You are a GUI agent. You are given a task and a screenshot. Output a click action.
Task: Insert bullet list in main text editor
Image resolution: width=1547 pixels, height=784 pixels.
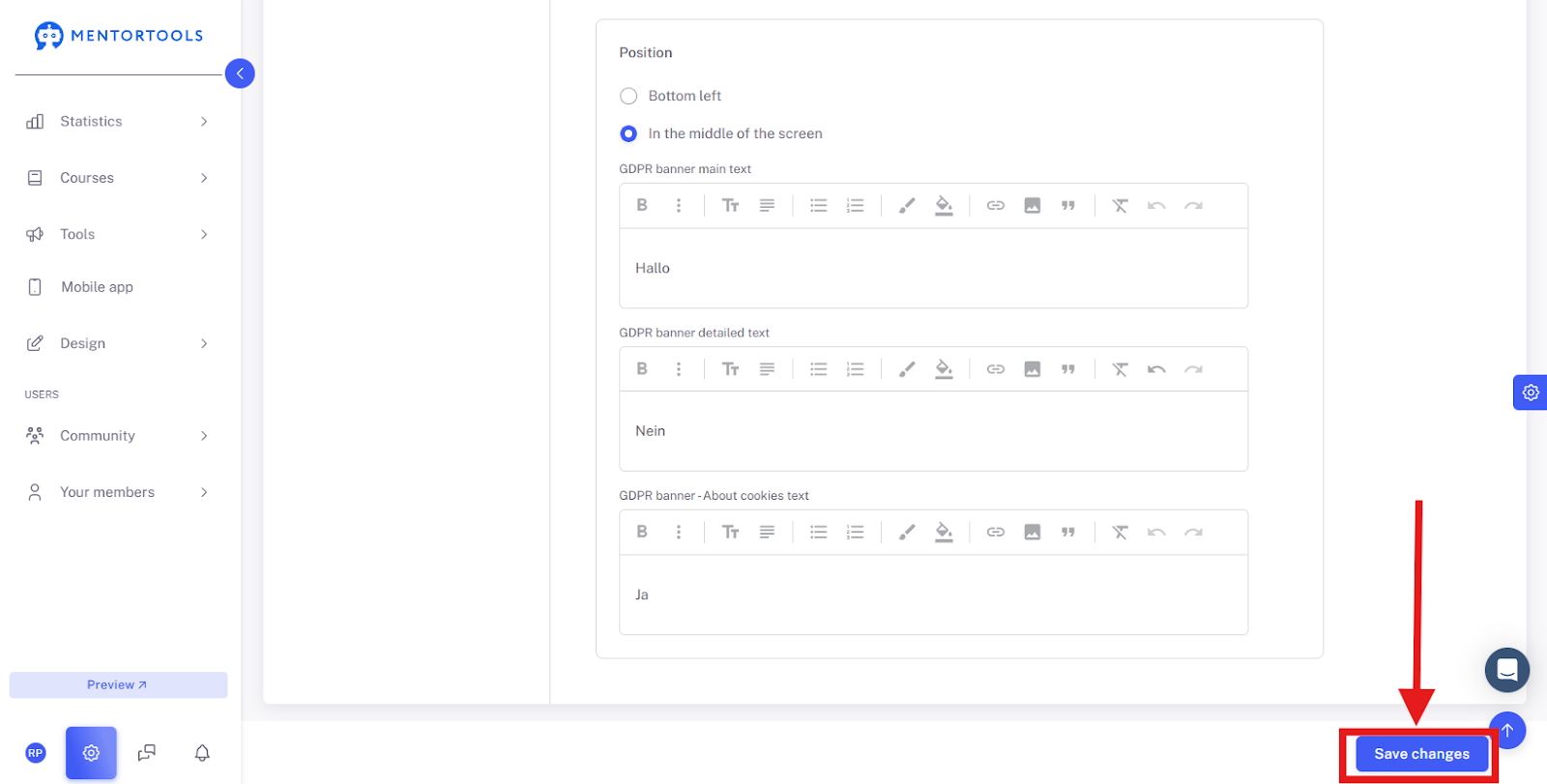tap(819, 205)
